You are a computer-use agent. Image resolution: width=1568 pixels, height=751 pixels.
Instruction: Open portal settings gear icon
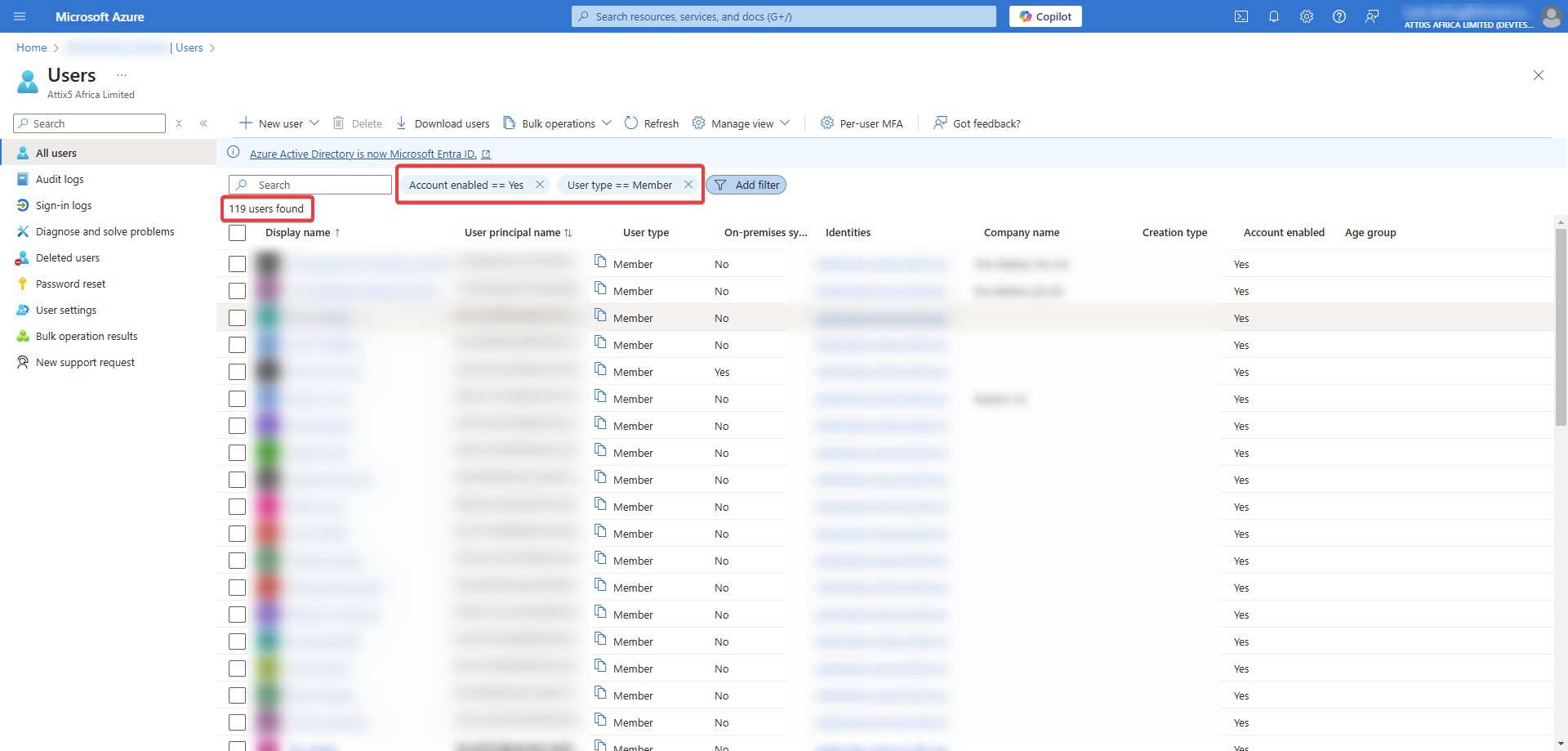point(1307,16)
